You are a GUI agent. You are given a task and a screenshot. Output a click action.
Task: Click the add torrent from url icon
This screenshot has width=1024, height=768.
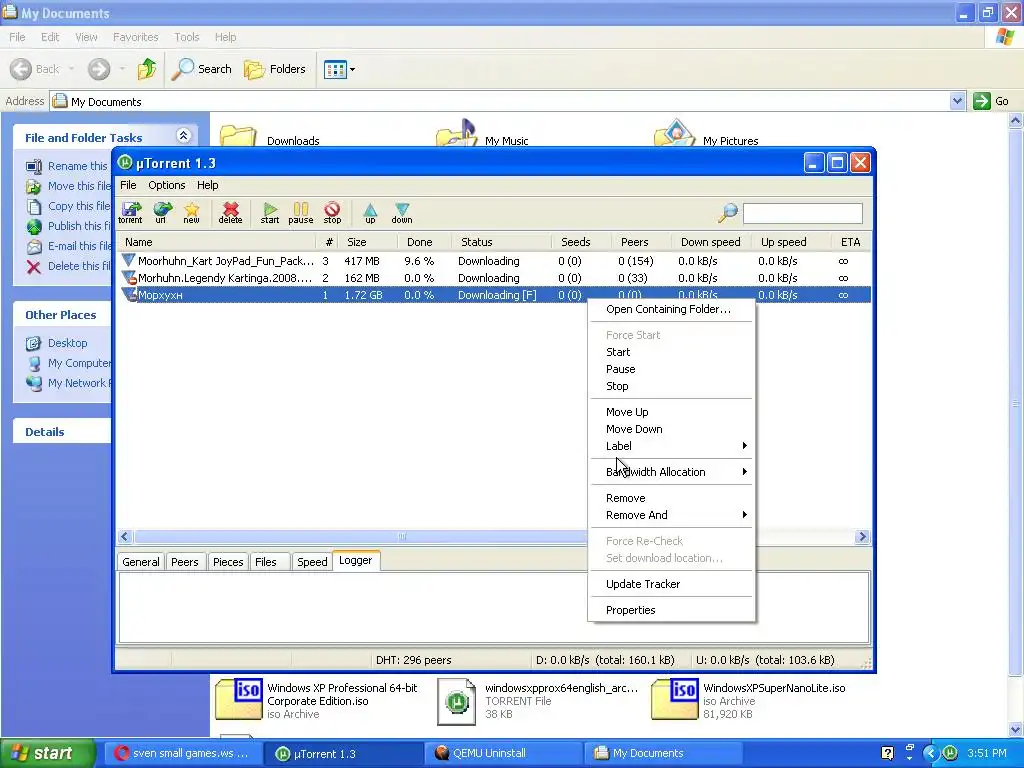click(161, 213)
